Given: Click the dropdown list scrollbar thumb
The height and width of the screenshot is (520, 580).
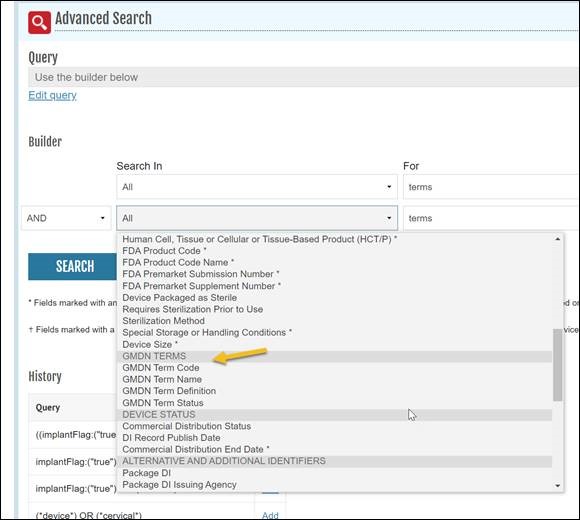Looking at the screenshot, I should pos(557,365).
